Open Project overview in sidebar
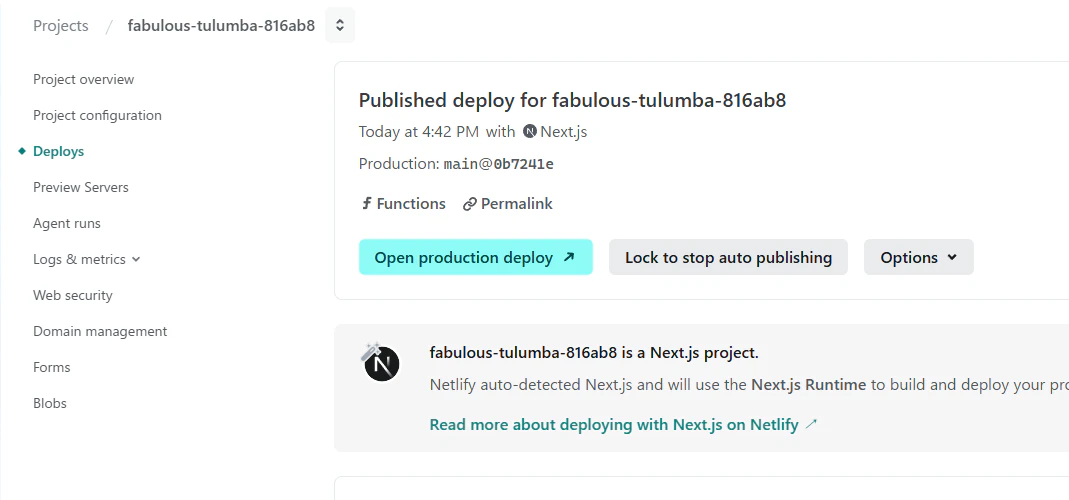 [84, 79]
